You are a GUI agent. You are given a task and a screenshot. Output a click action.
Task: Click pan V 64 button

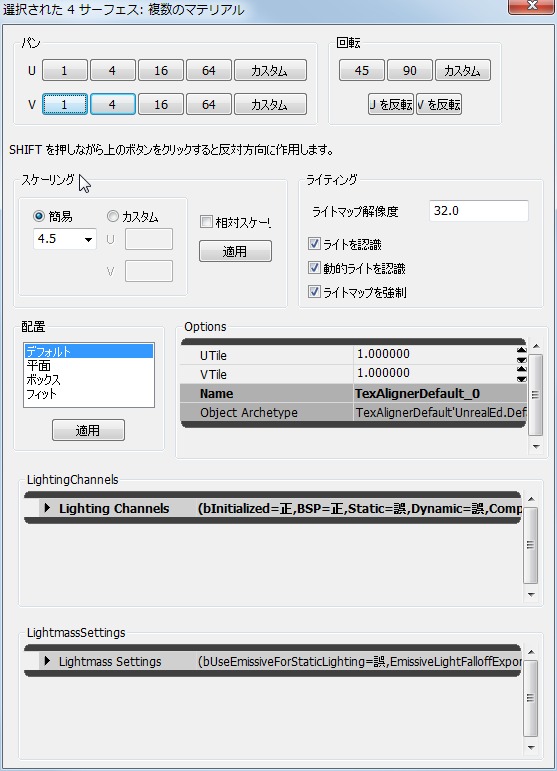pyautogui.click(x=209, y=104)
